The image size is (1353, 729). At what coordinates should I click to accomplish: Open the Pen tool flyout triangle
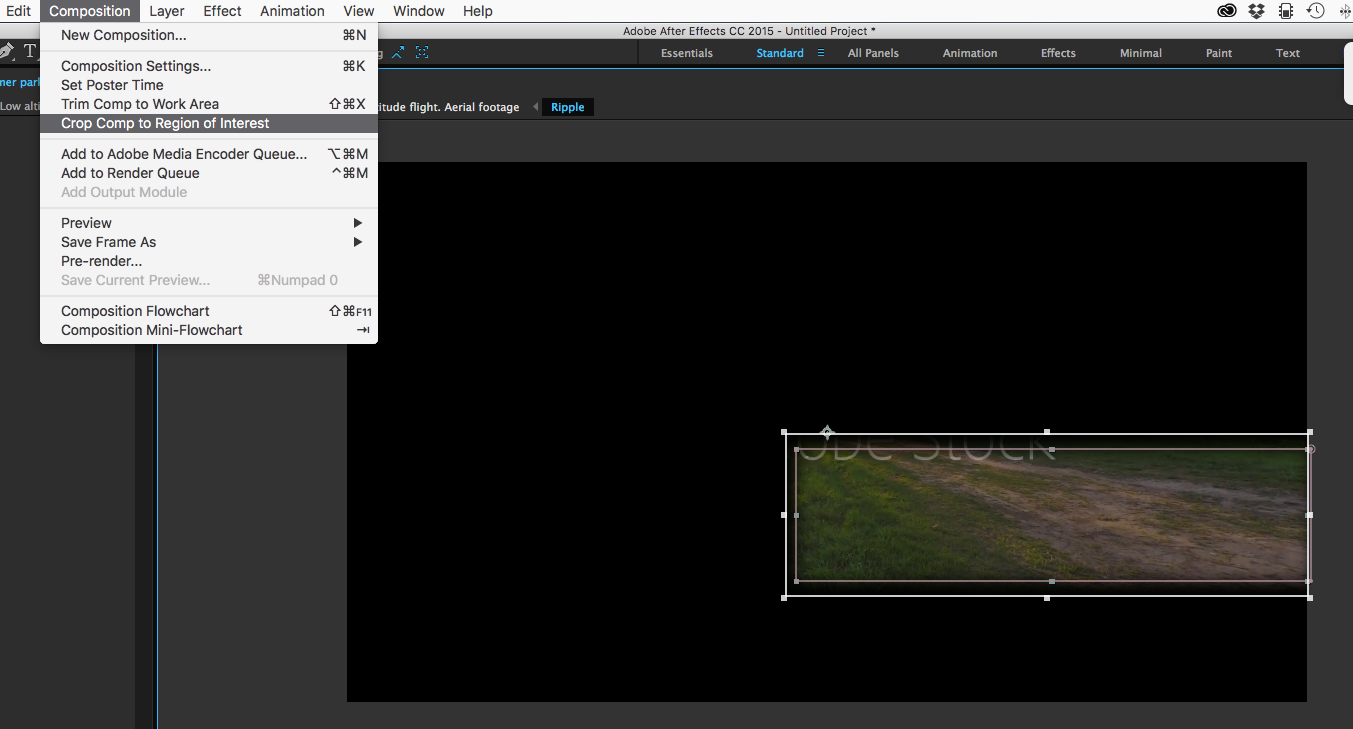tap(14, 59)
